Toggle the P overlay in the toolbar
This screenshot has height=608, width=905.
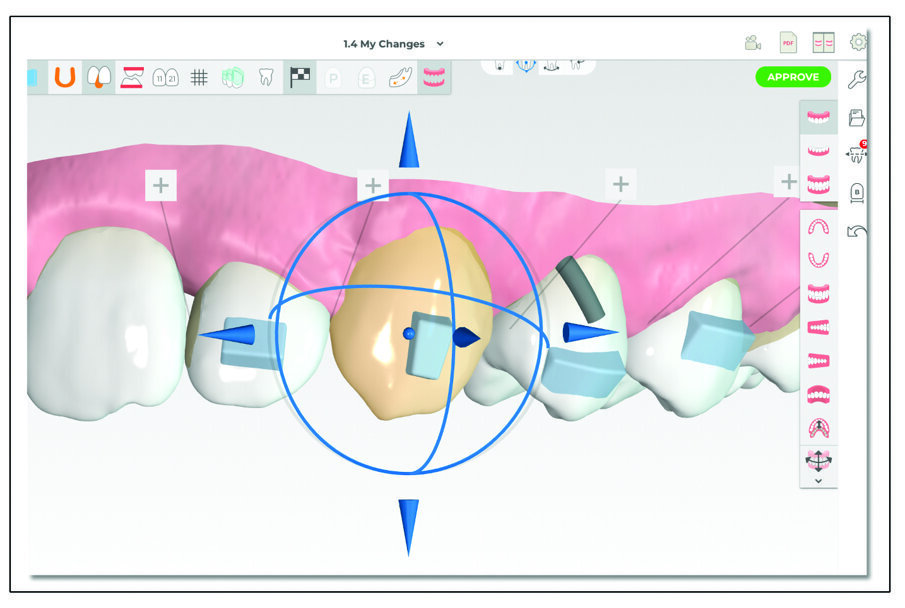point(333,75)
